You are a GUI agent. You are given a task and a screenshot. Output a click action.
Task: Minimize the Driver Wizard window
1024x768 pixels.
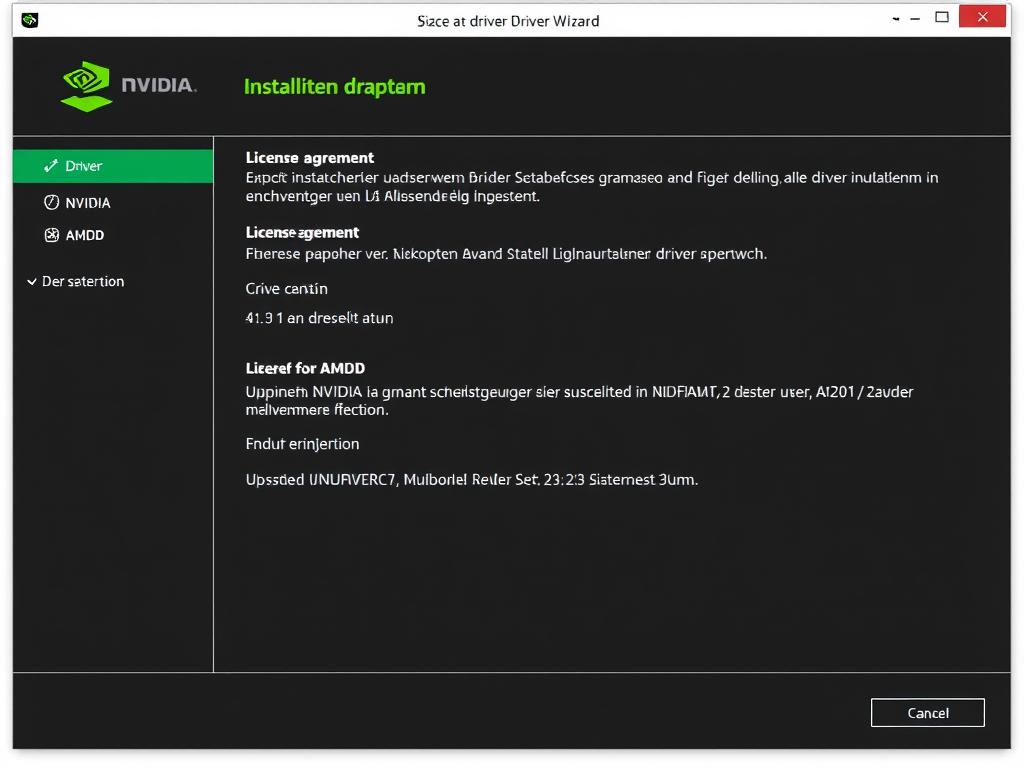pos(915,19)
